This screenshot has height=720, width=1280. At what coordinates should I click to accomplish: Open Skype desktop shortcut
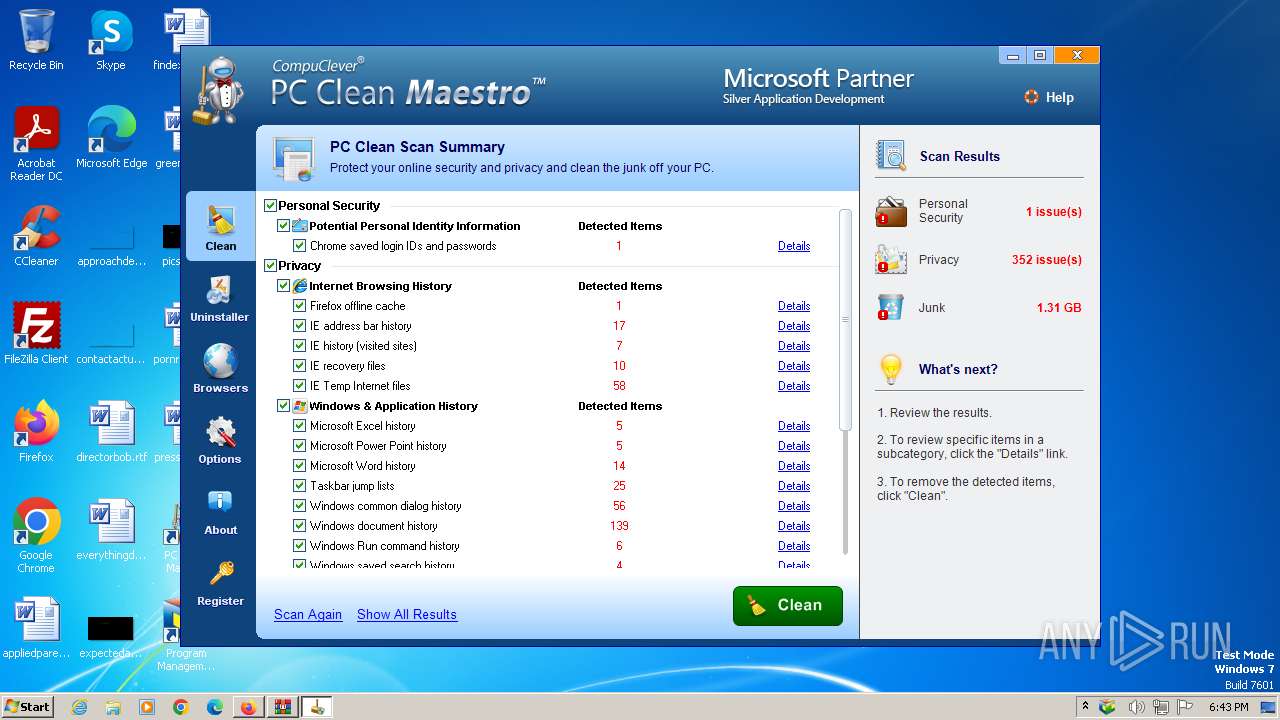tap(110, 40)
